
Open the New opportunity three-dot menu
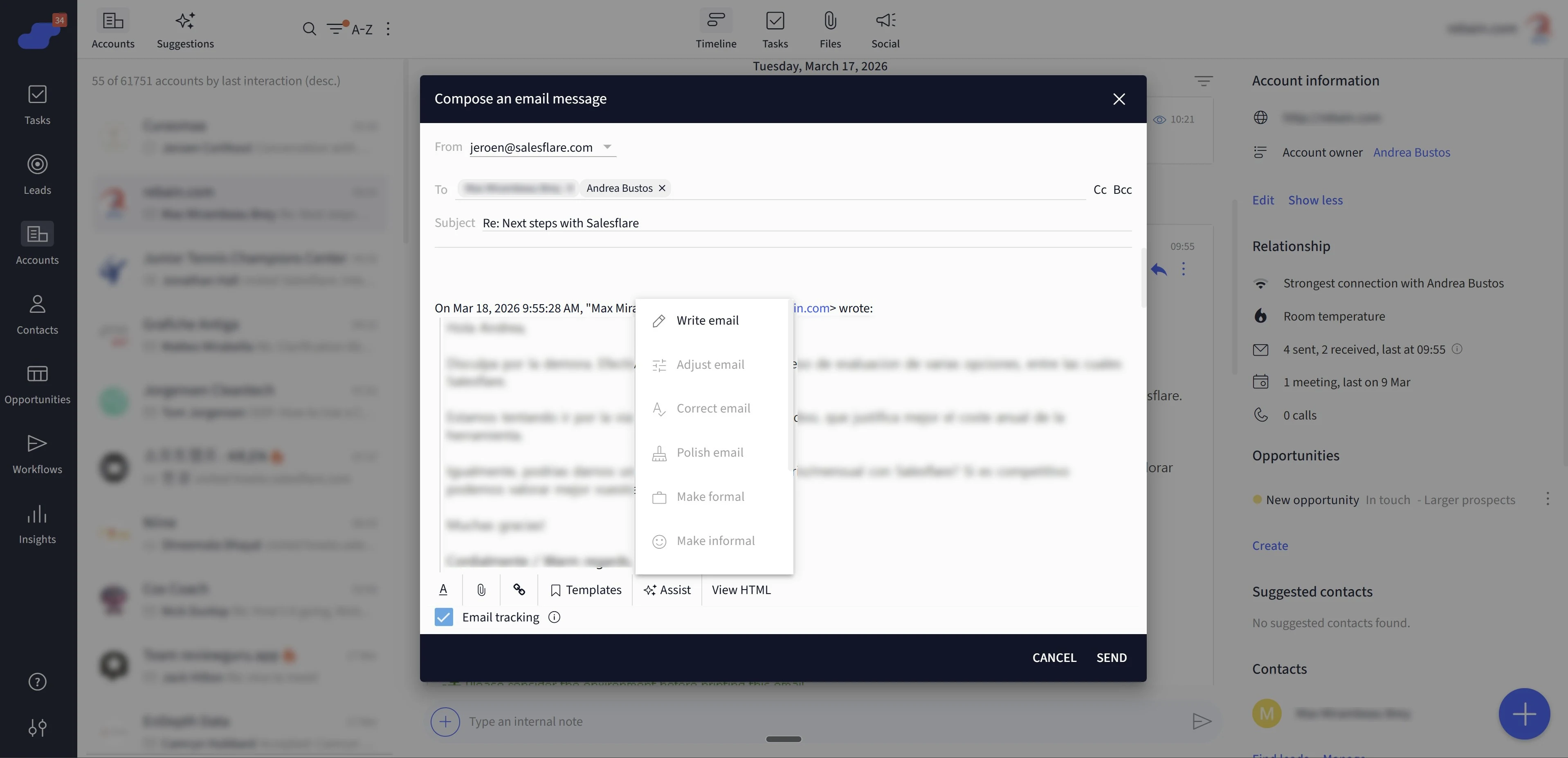(1547, 499)
